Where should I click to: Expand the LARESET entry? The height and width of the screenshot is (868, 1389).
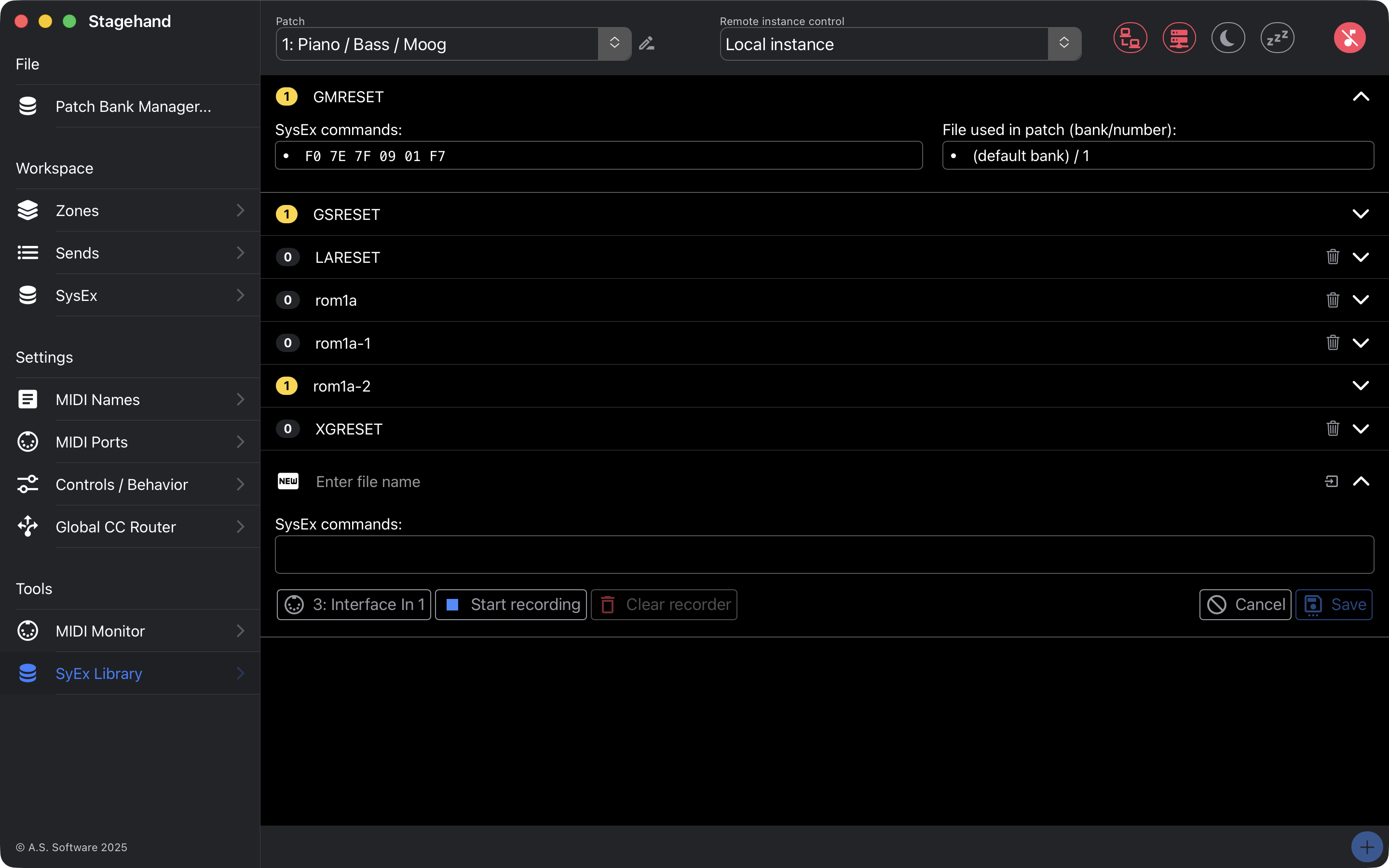[1361, 257]
